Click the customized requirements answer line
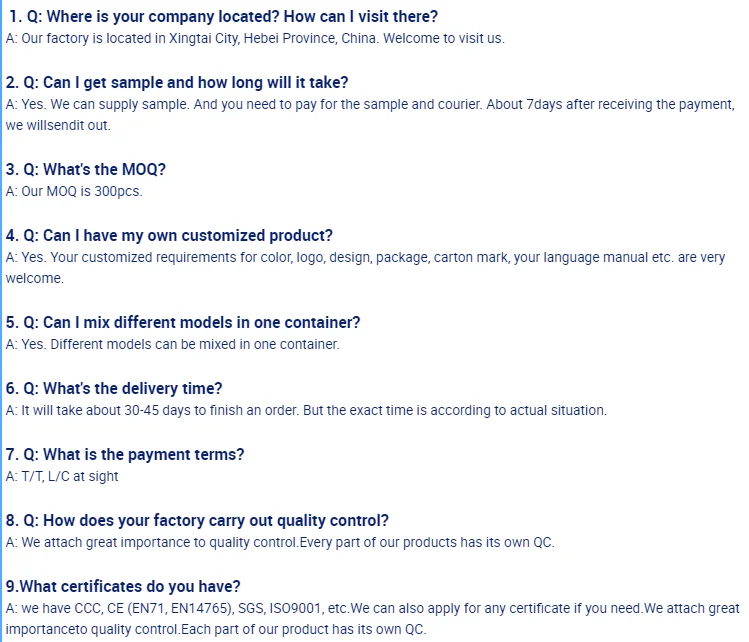The width and height of the screenshot is (749, 642). coord(365,257)
